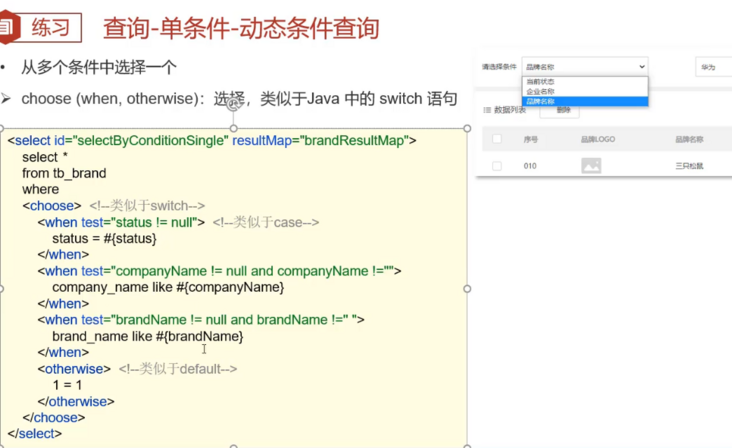Click the opening <choose> tag
This screenshot has width=732, height=448.
52,206
